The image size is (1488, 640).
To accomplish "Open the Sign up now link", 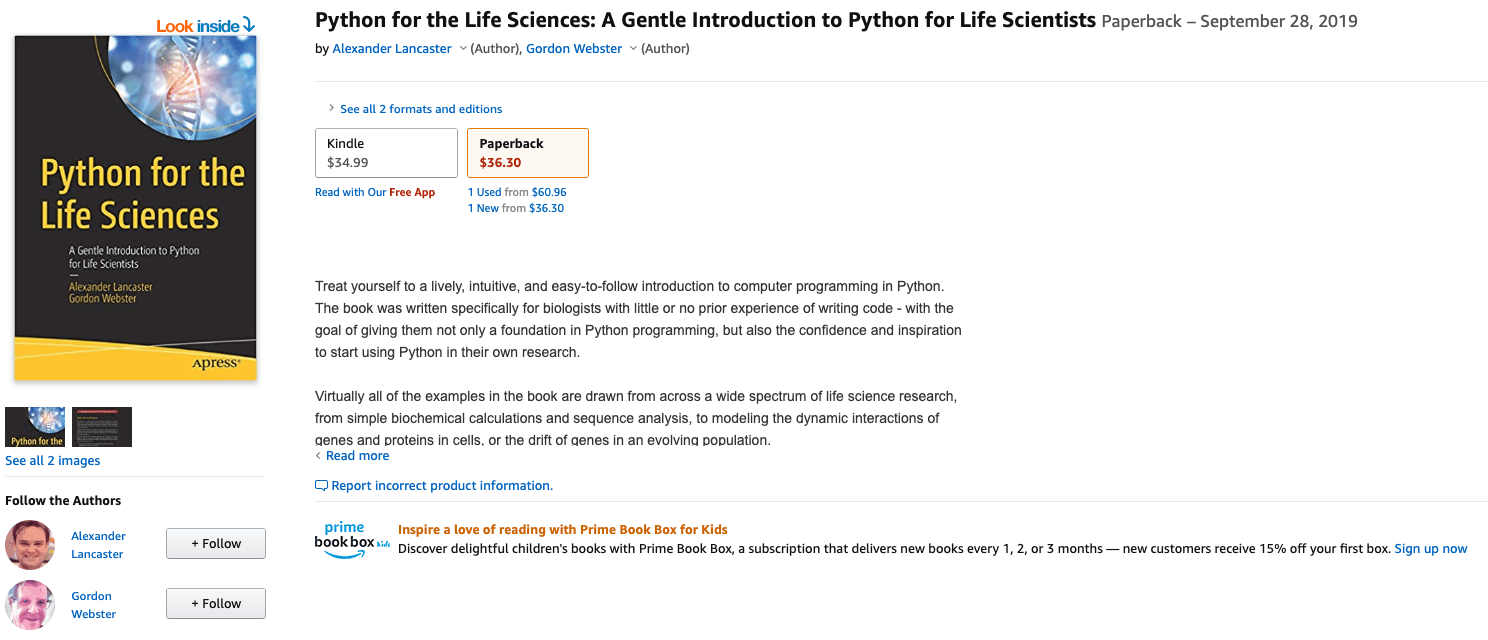I will tap(1431, 549).
